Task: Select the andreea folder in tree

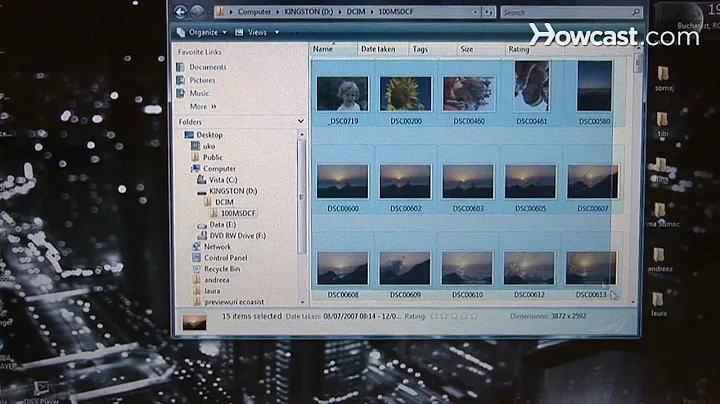Action: 216,280
